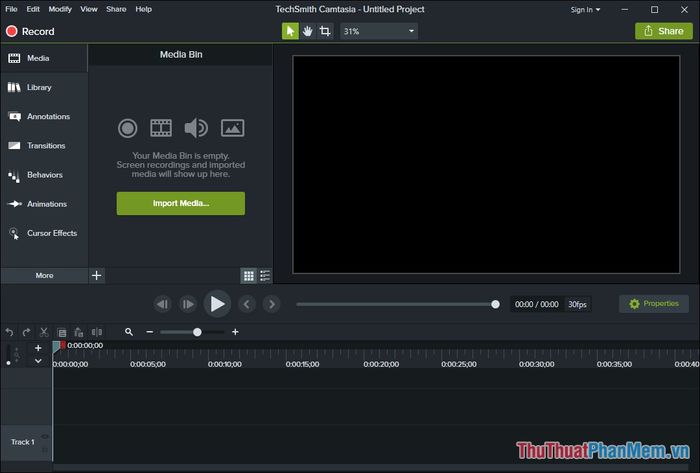Screen dimensions: 700x473
Task: Zoom out timeline with minus button
Action: [150, 332]
